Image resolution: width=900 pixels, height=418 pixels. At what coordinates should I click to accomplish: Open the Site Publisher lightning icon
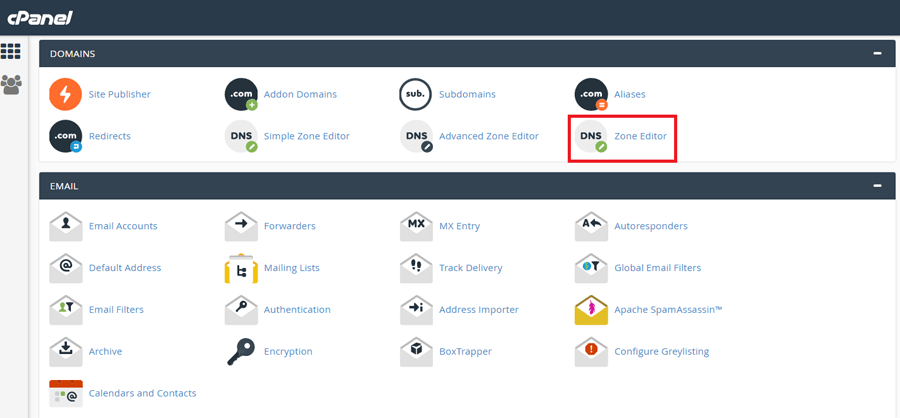65,94
